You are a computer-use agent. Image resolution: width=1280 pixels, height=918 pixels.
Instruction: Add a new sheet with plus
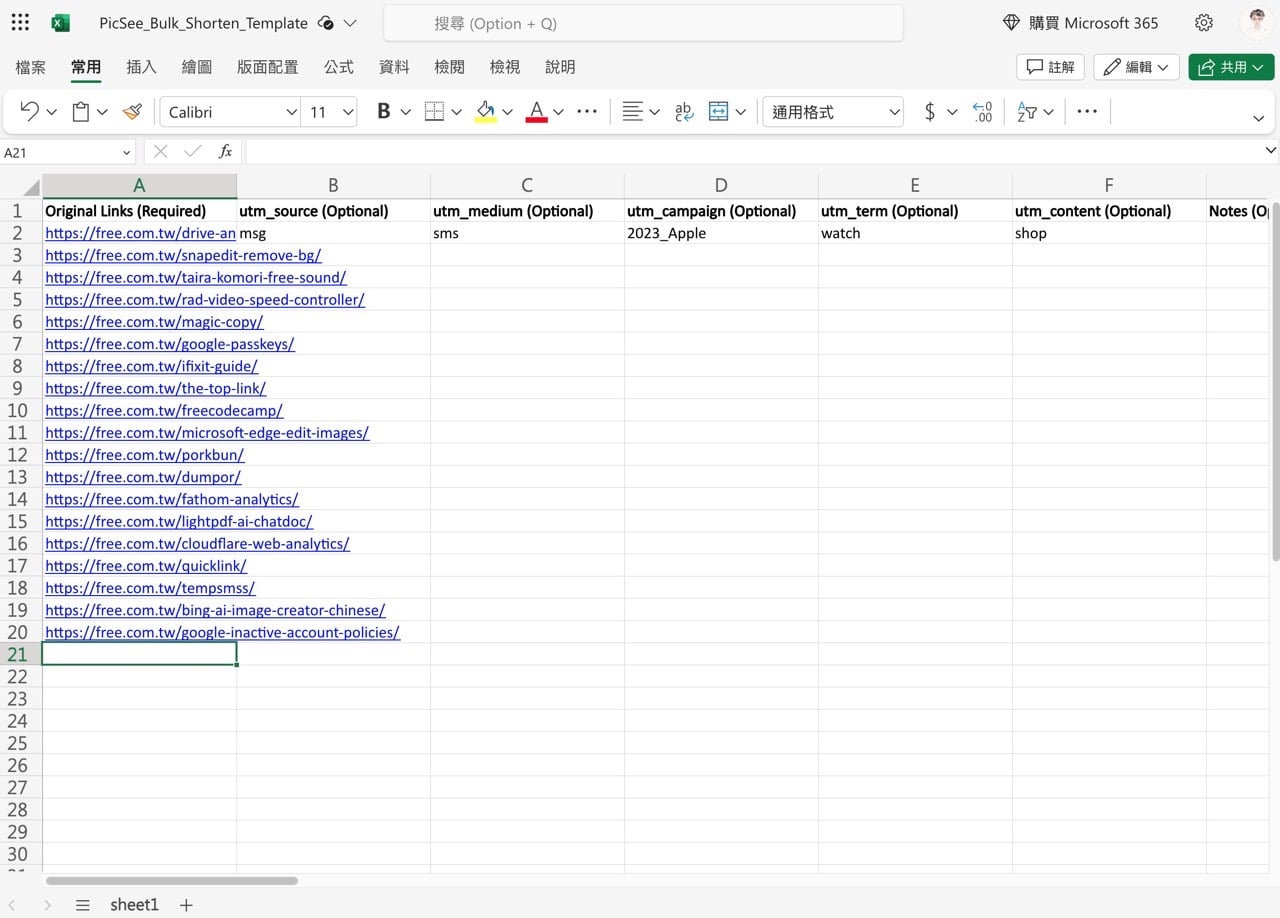click(x=186, y=905)
